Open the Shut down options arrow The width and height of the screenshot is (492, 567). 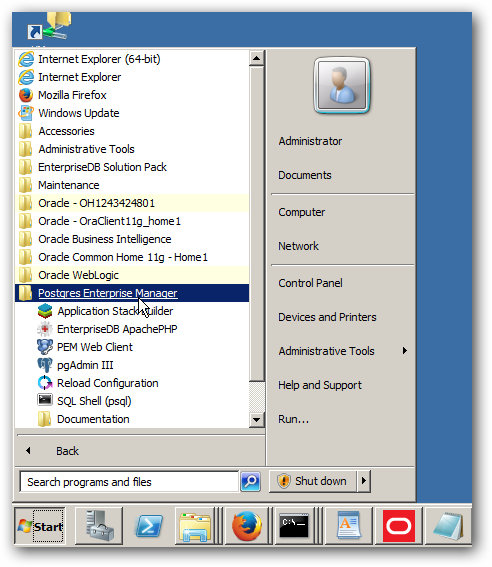(364, 481)
